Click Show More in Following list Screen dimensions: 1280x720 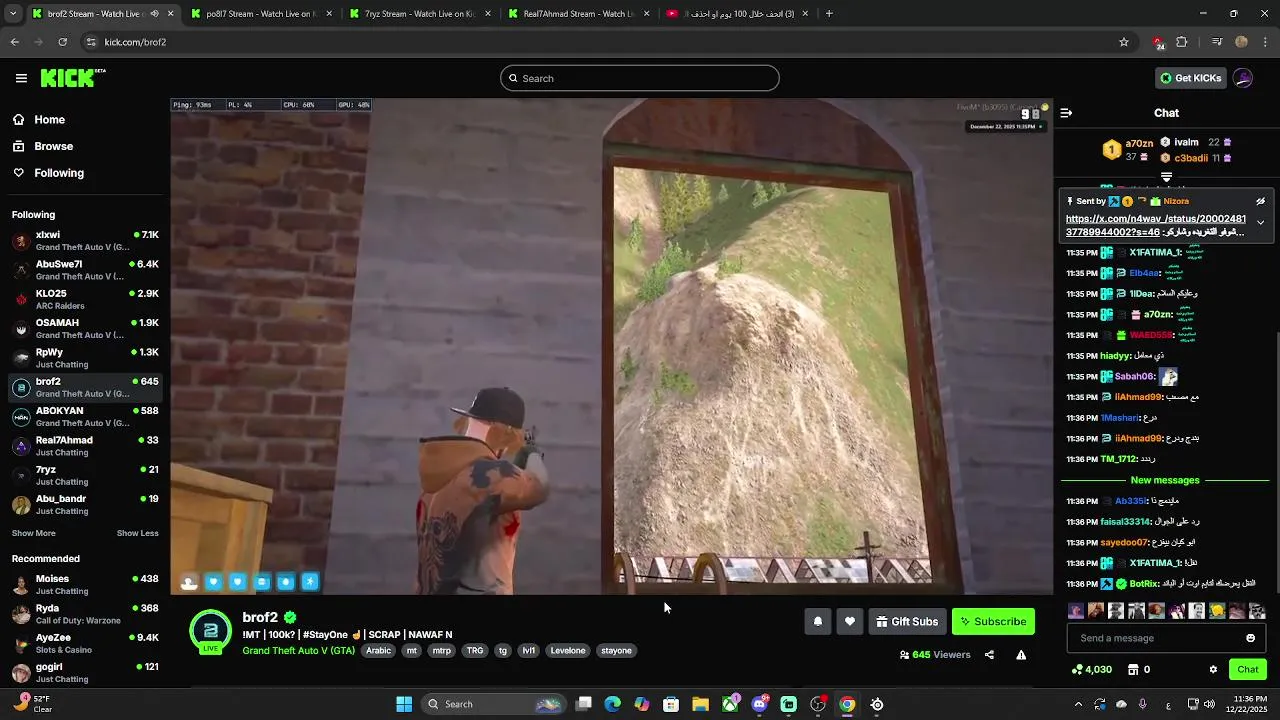pyautogui.click(x=34, y=533)
